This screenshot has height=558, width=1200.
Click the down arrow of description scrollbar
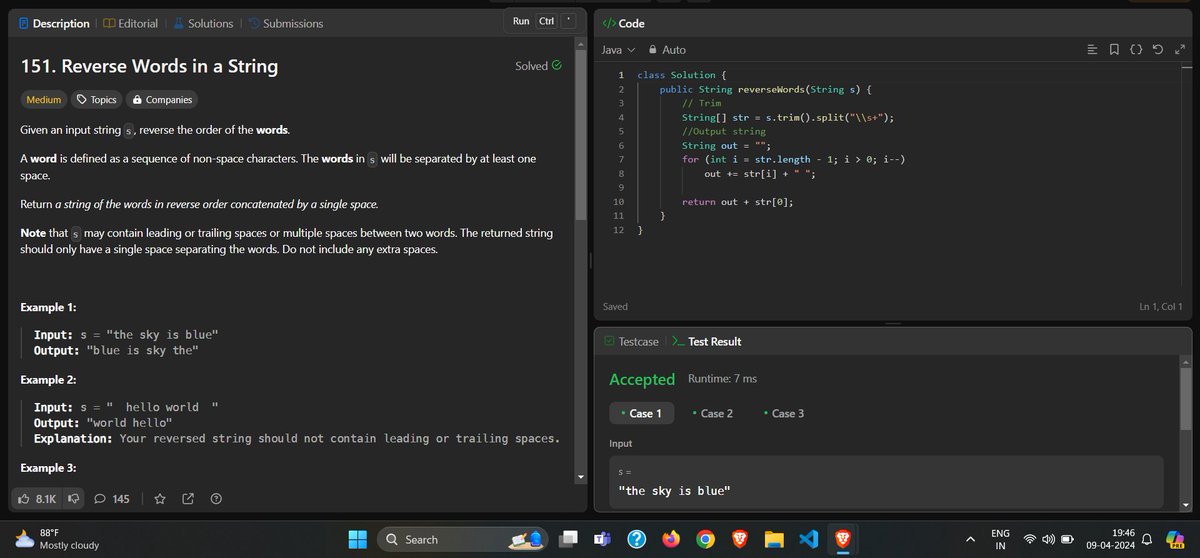point(581,478)
